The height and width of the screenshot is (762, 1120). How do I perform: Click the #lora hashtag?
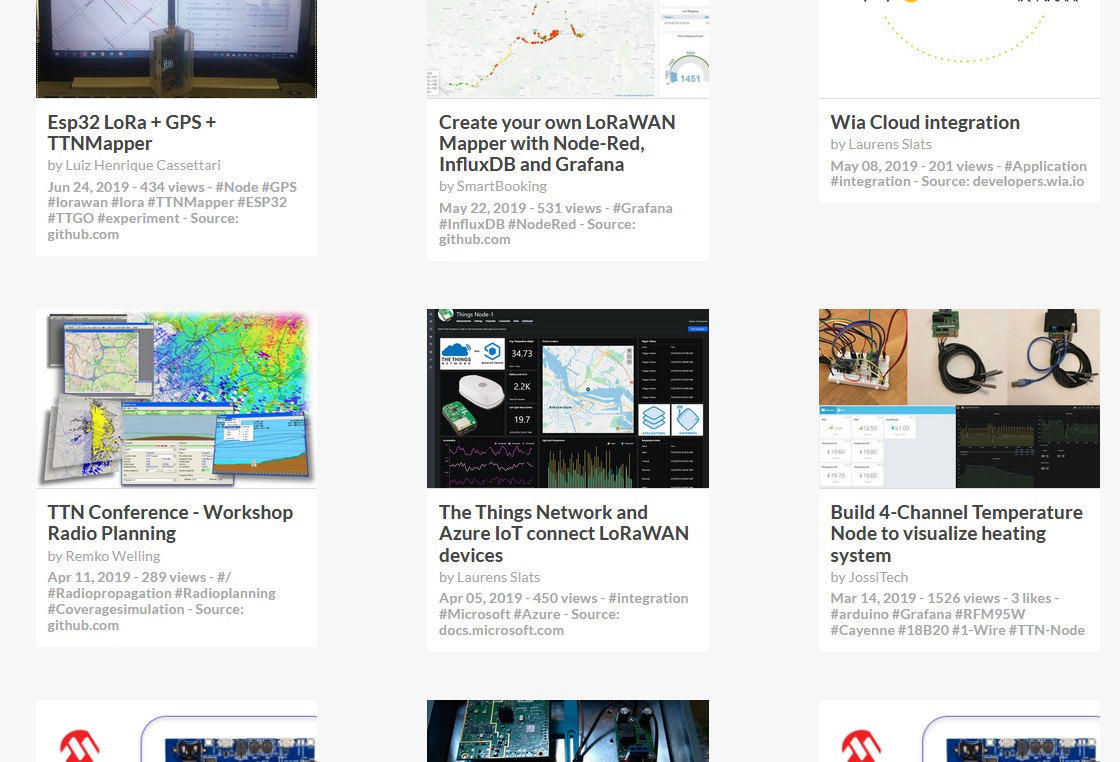(128, 202)
